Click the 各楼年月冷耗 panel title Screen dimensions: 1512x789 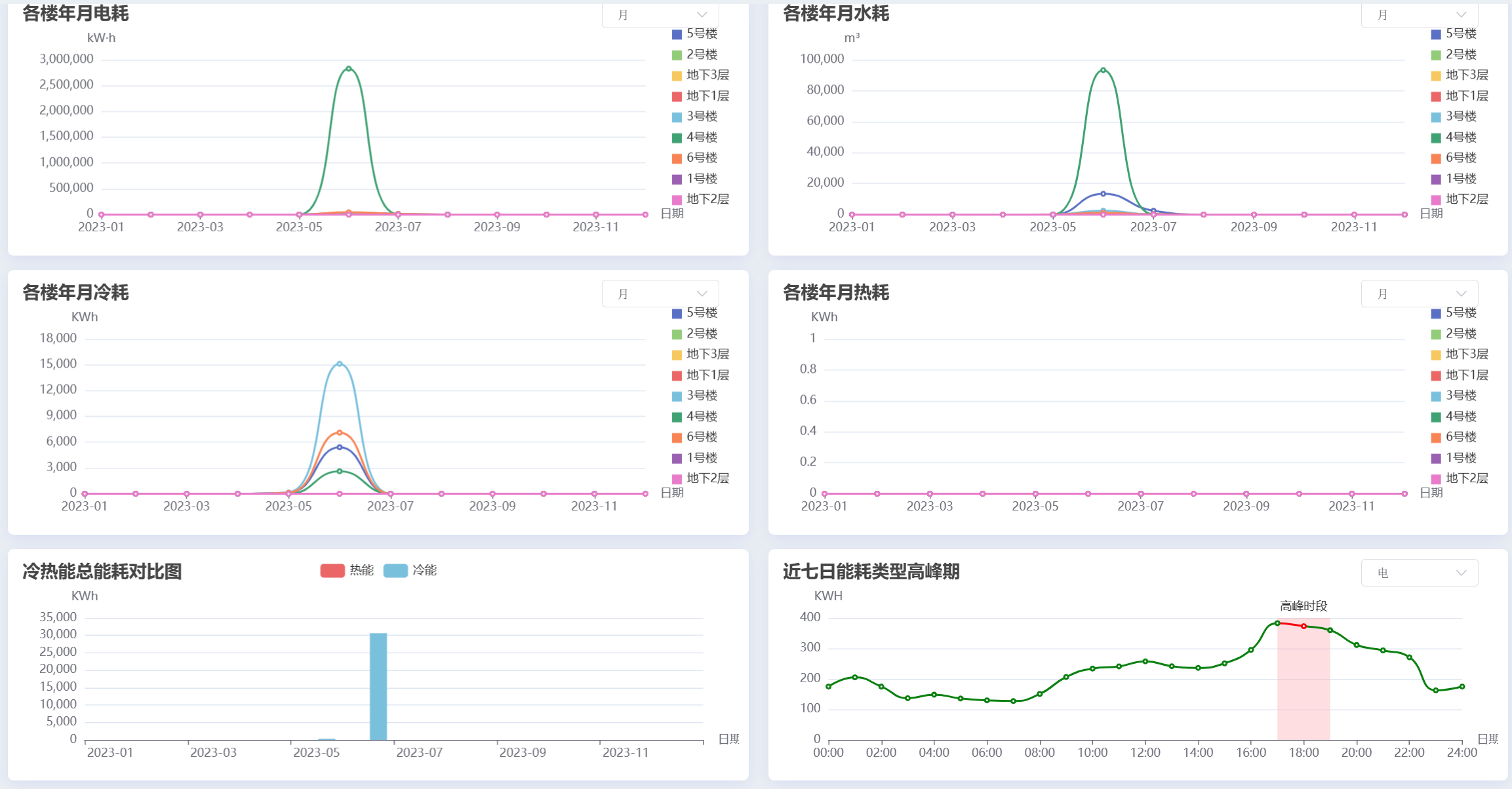click(75, 292)
